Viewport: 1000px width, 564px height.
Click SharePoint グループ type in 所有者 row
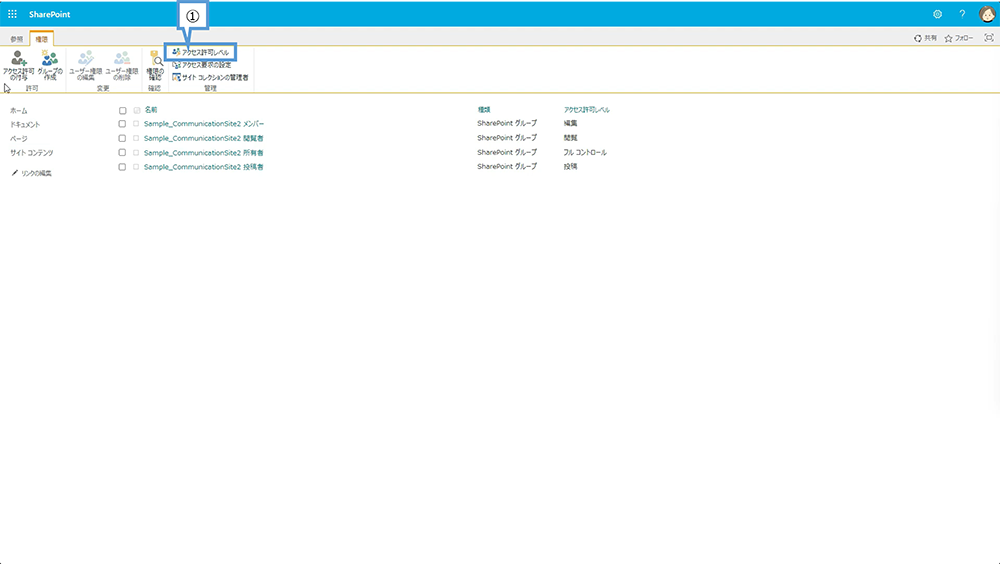coord(507,152)
